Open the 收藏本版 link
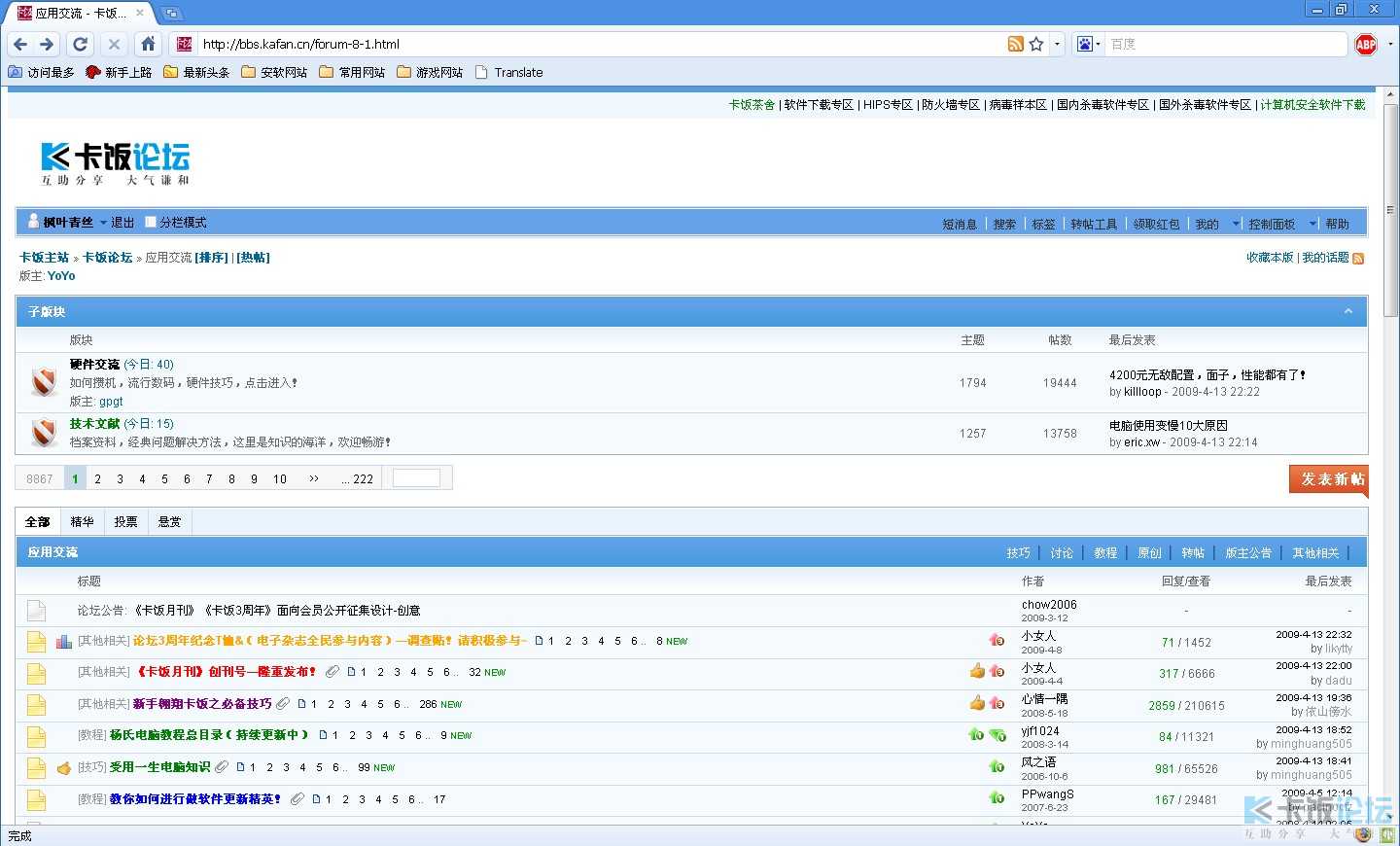Image resolution: width=1400 pixels, height=846 pixels. [1270, 258]
